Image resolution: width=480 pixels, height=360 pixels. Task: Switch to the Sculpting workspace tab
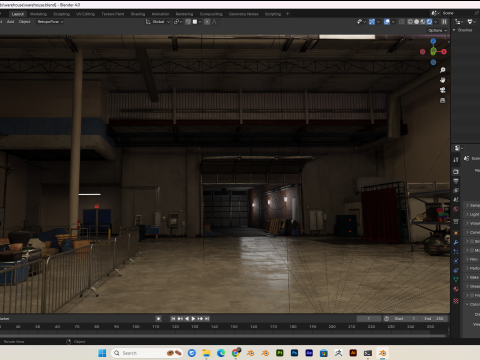click(x=62, y=14)
